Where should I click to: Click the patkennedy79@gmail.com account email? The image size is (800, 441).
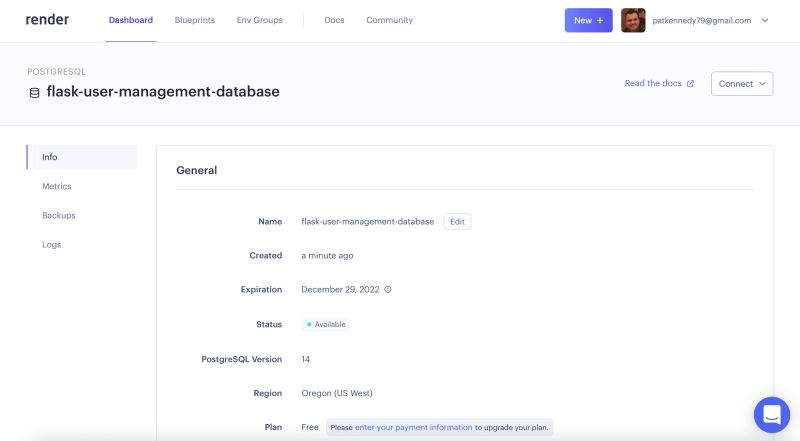[702, 20]
